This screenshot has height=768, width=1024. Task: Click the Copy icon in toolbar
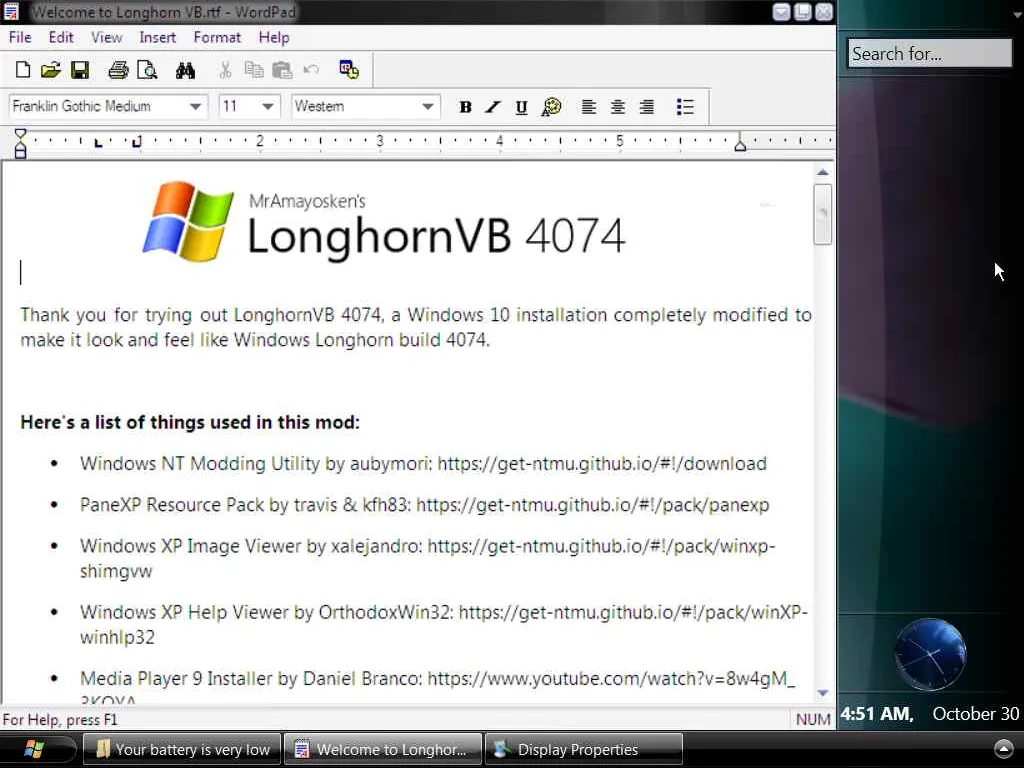(253, 69)
